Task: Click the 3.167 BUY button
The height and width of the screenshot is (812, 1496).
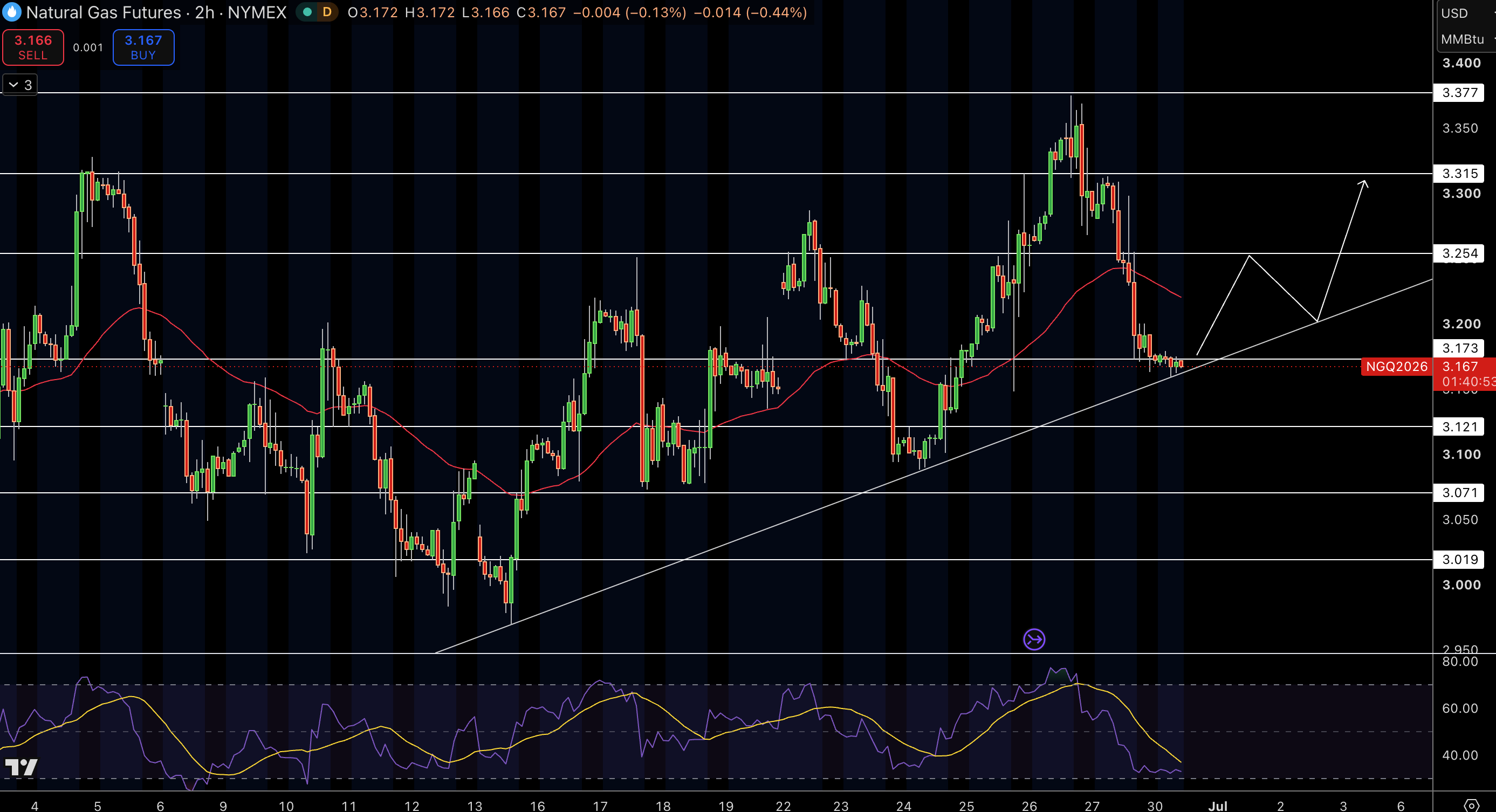Action: pos(143,47)
